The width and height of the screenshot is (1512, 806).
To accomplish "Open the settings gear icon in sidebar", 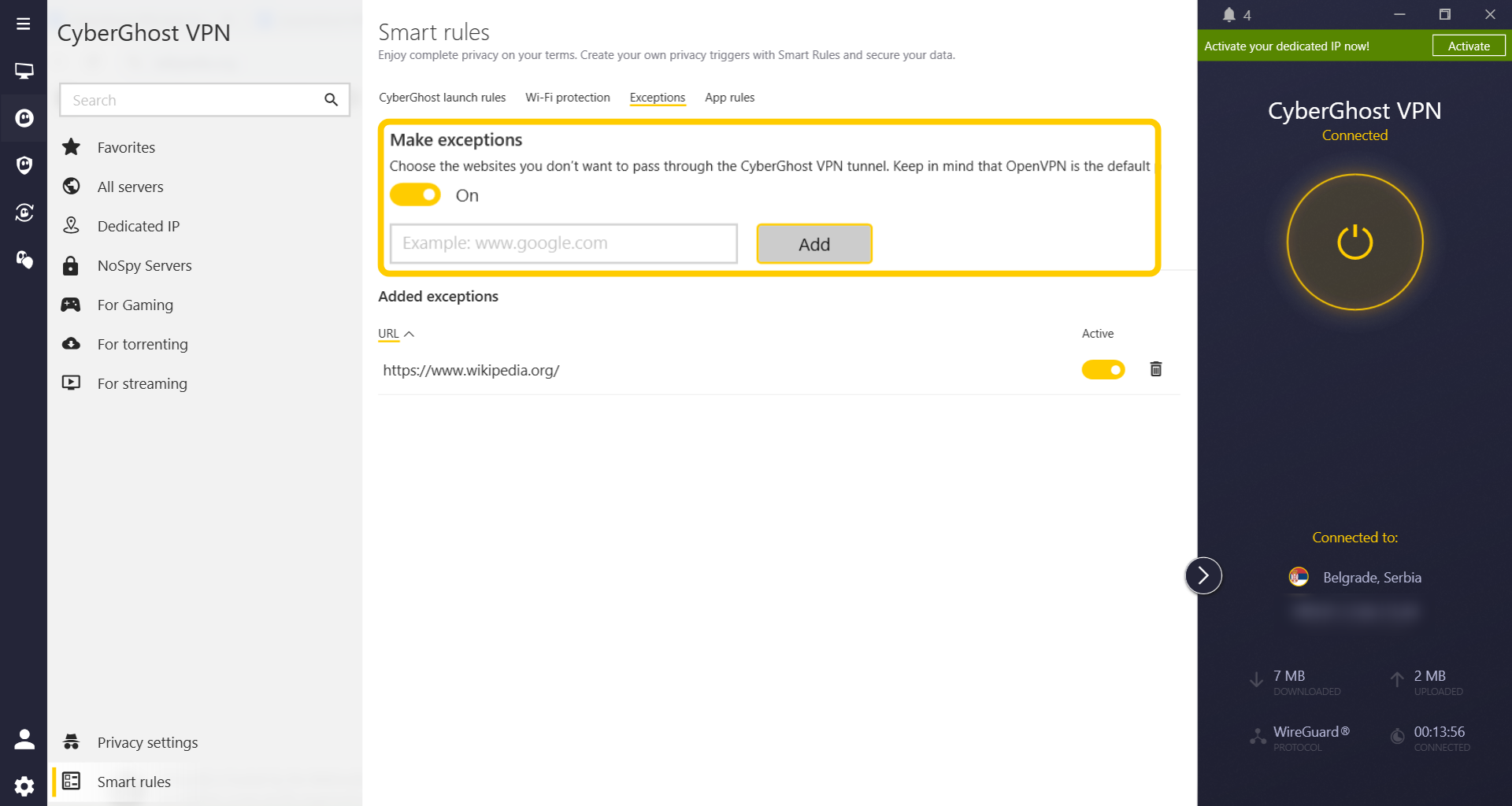I will pyautogui.click(x=24, y=786).
